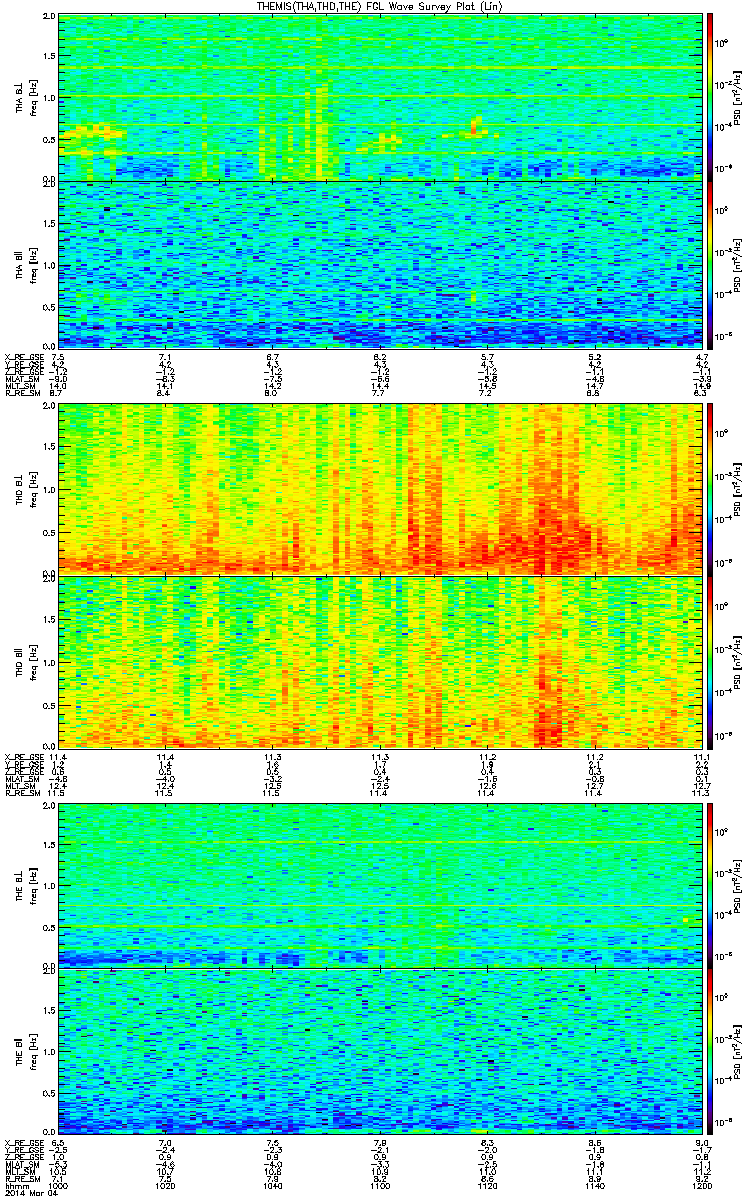The height and width of the screenshot is (1200, 750).
Task: Click the '1.0' frequency tick of THD B⊥ panel
Action: coord(48,491)
